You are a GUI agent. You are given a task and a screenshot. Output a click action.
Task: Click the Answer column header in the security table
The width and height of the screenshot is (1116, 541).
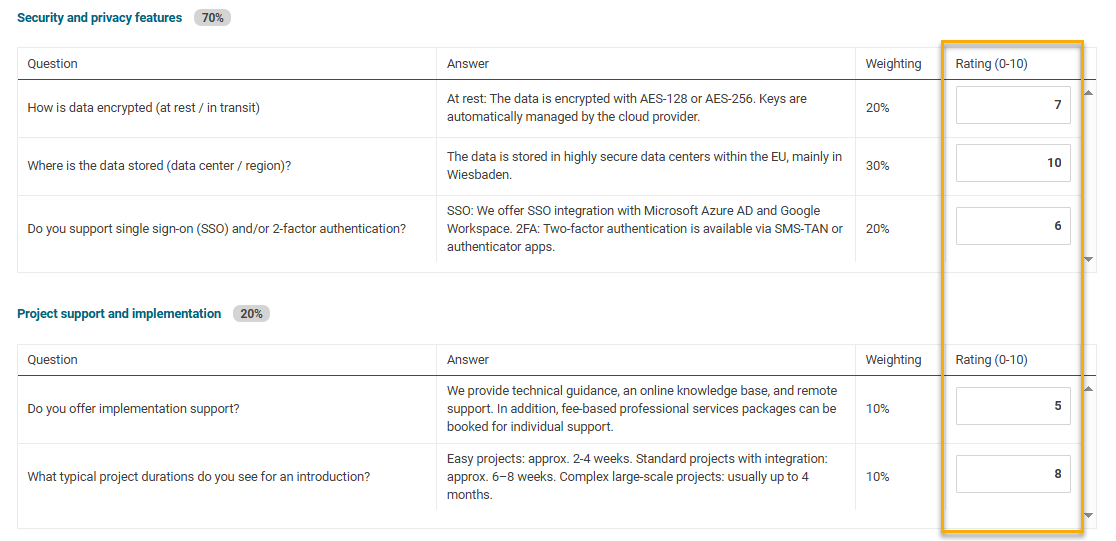pyautogui.click(x=468, y=64)
